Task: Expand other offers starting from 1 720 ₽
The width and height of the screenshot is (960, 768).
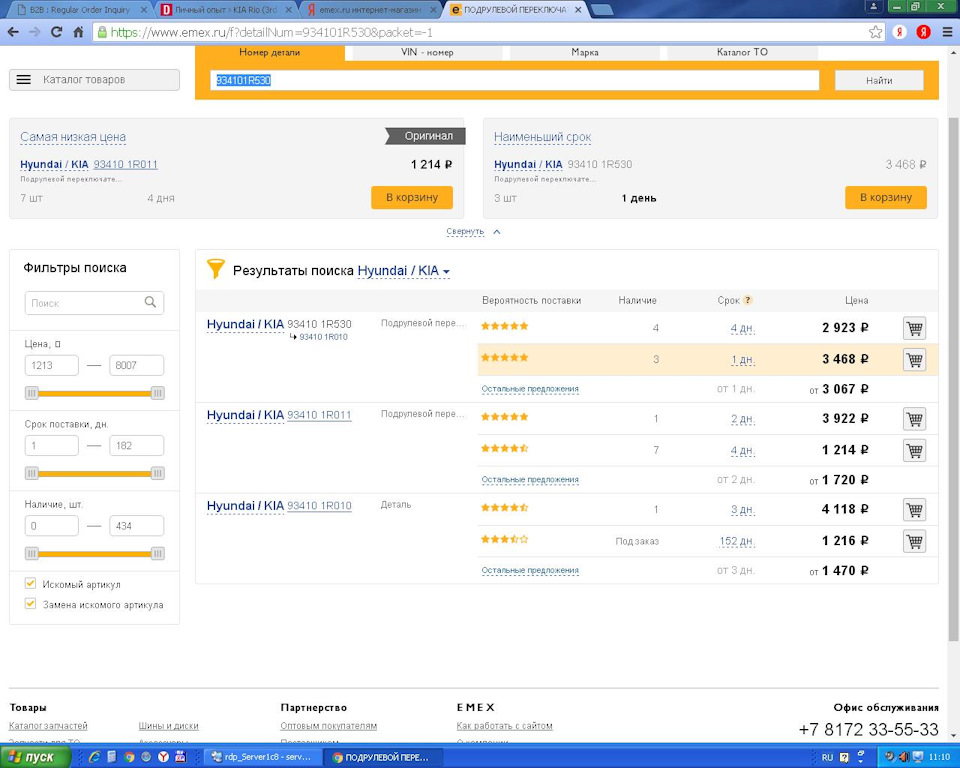Action: pos(530,480)
